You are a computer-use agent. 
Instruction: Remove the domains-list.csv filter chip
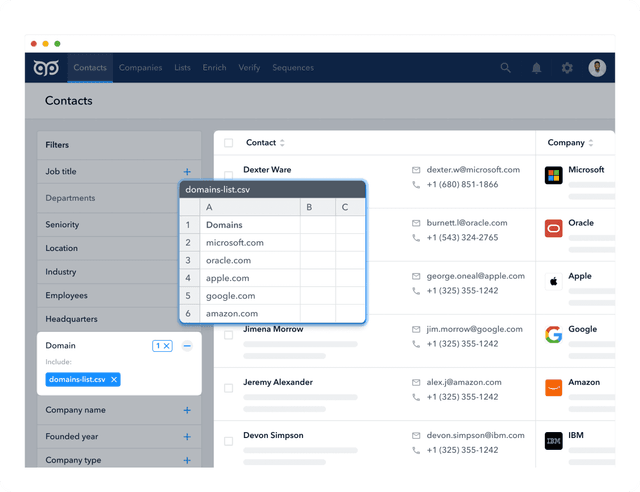point(114,380)
